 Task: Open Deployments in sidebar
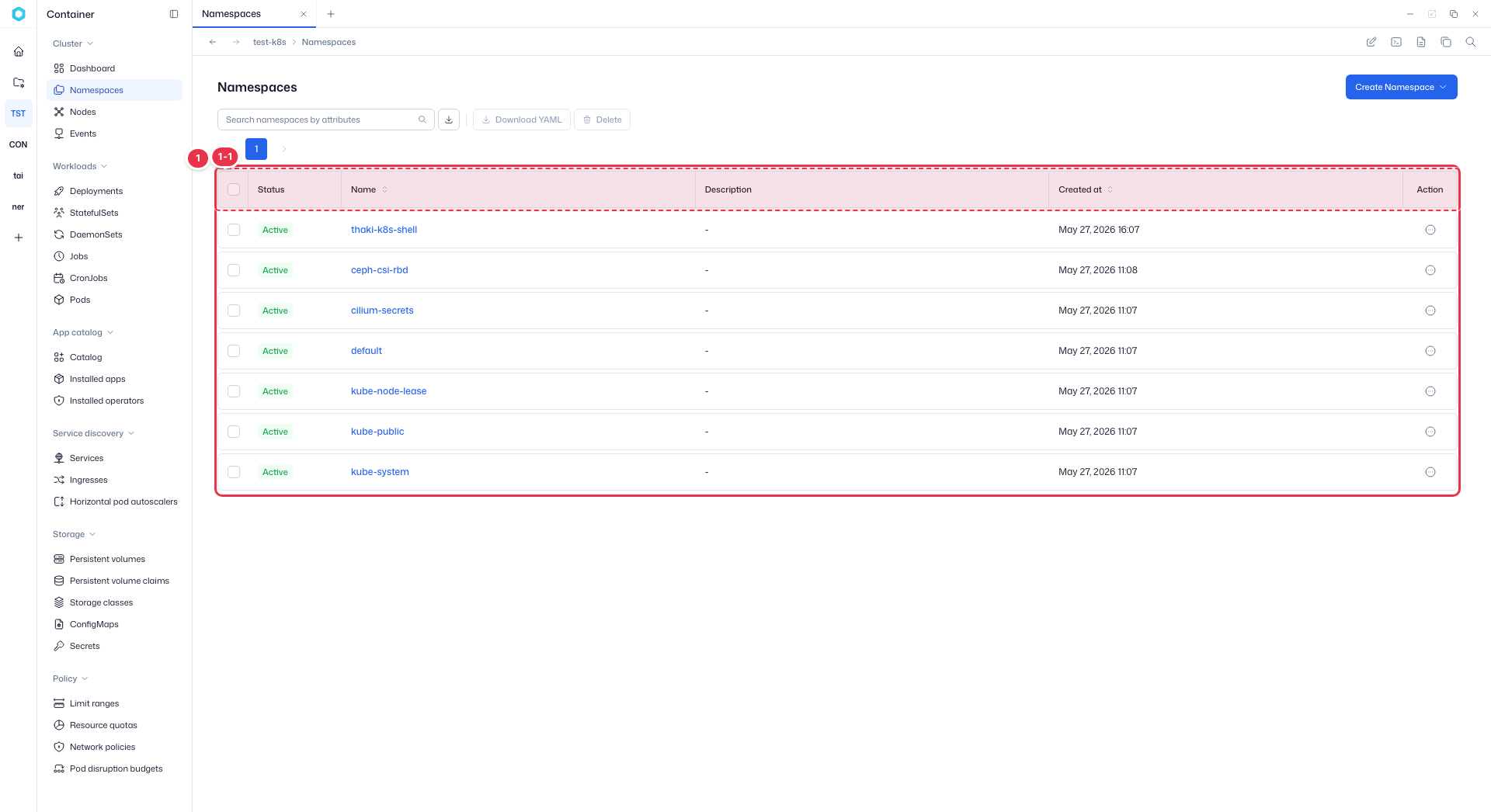click(x=114, y=191)
